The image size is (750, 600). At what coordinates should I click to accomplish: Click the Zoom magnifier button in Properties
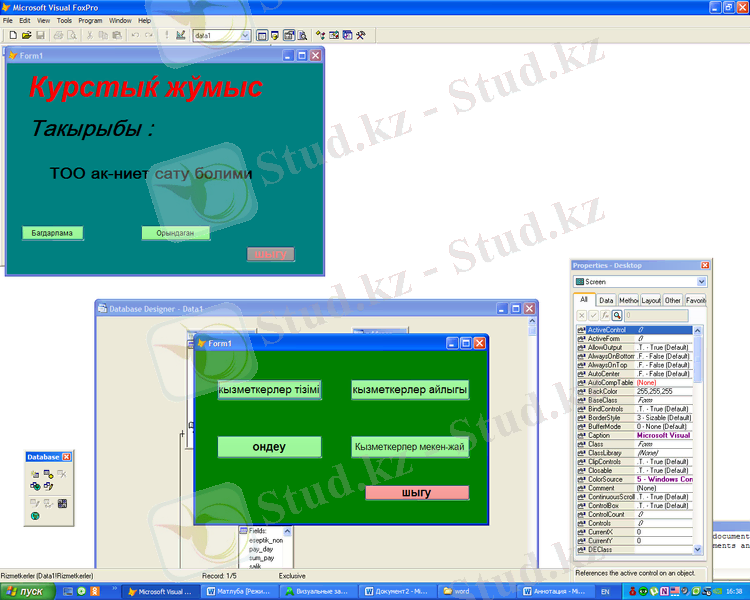click(x=617, y=315)
